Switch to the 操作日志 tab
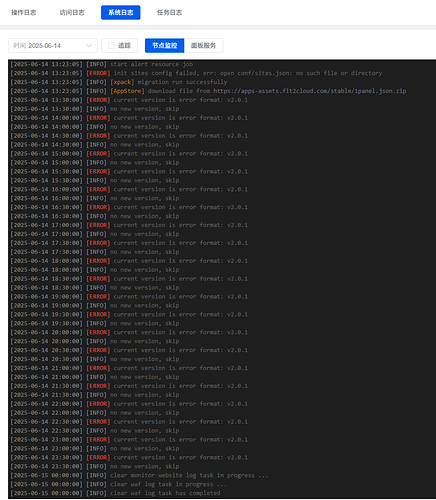The height and width of the screenshot is (500, 436). pyautogui.click(x=24, y=13)
